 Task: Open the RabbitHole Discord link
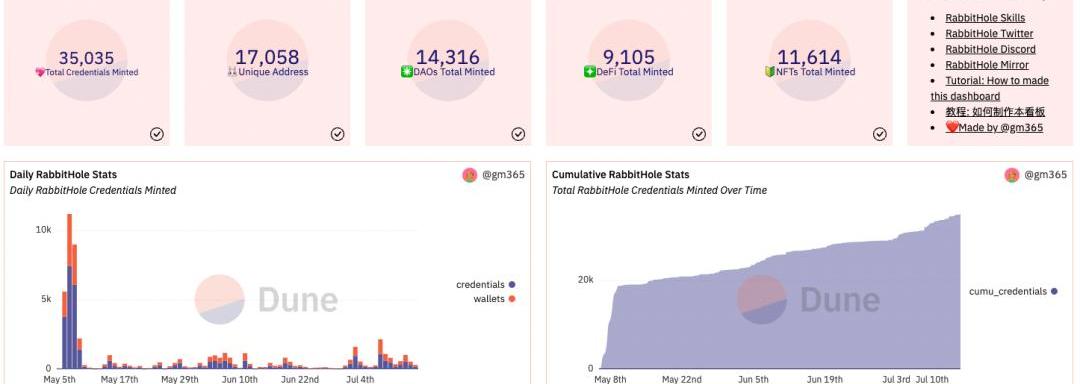[x=990, y=49]
